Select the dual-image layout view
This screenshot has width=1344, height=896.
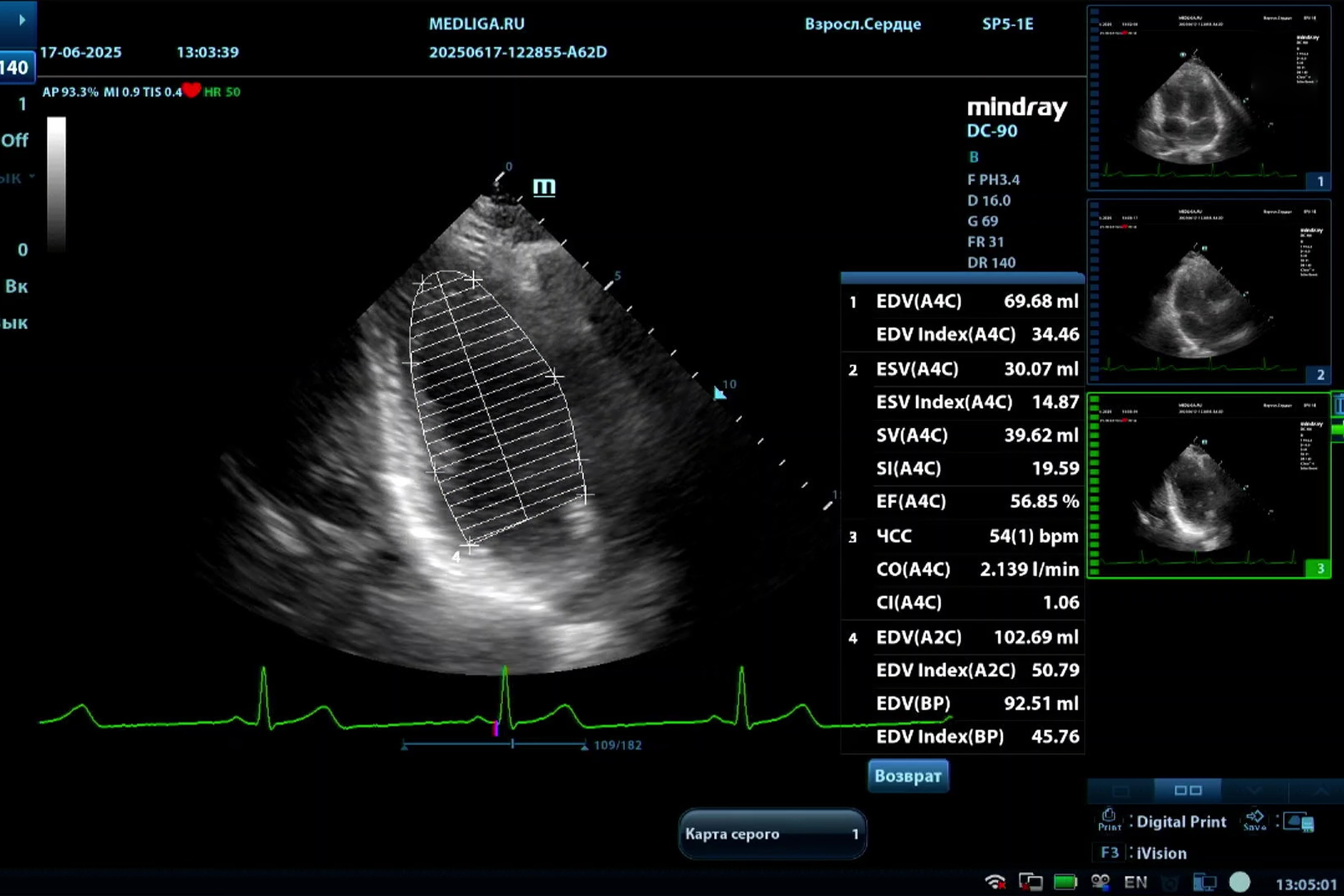(1187, 790)
